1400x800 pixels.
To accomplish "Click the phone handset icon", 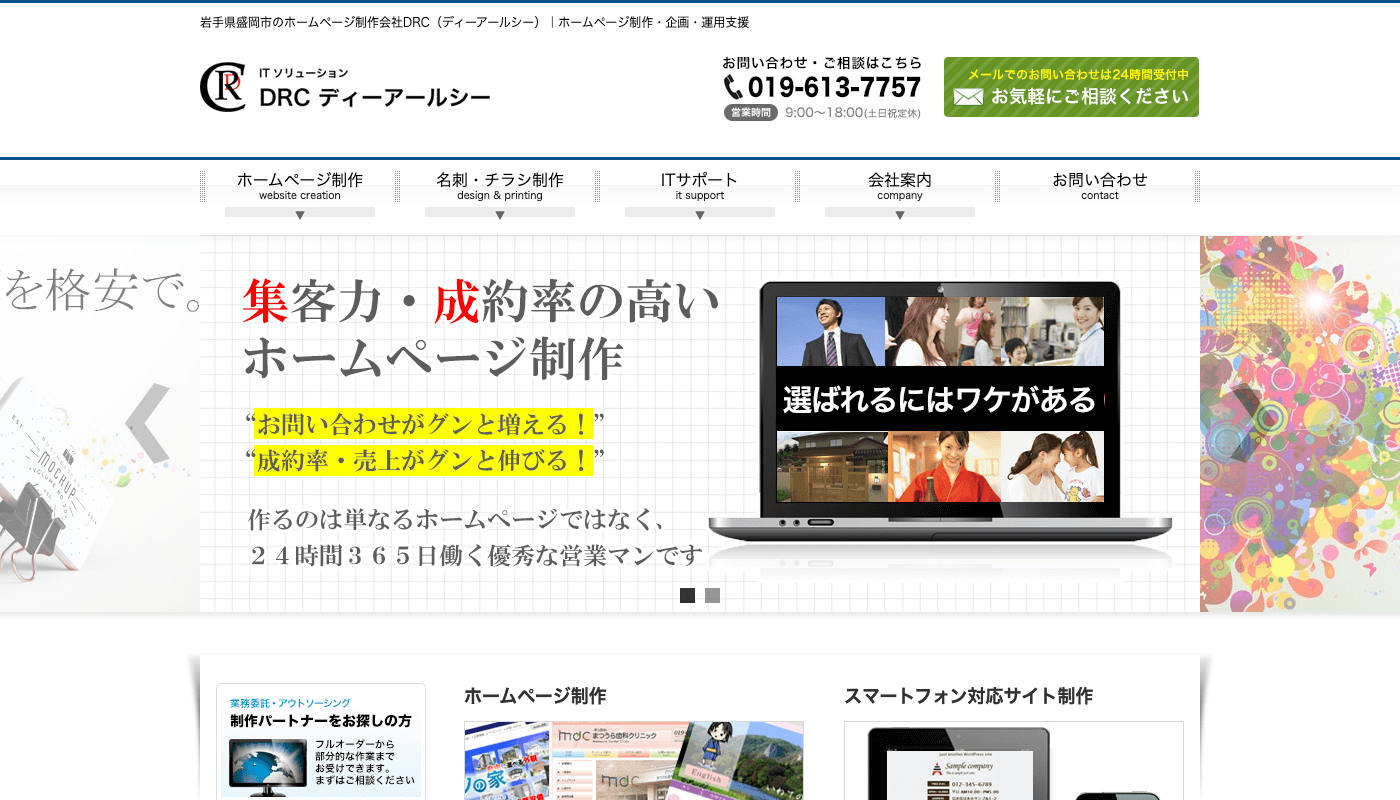I will (x=734, y=88).
